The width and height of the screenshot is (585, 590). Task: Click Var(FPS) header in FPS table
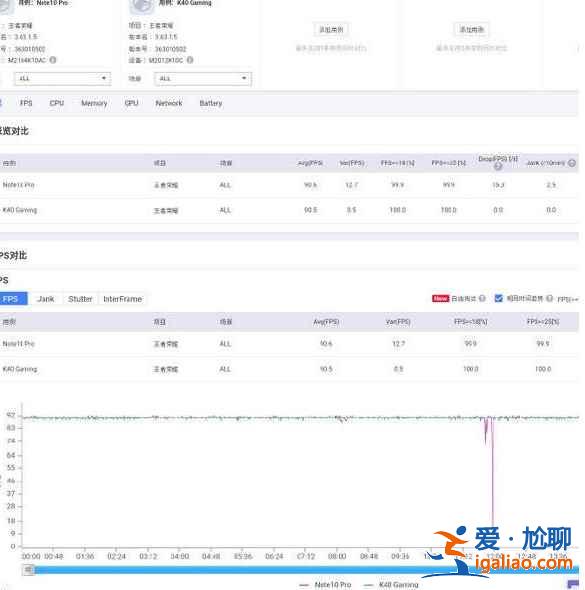coord(398,322)
